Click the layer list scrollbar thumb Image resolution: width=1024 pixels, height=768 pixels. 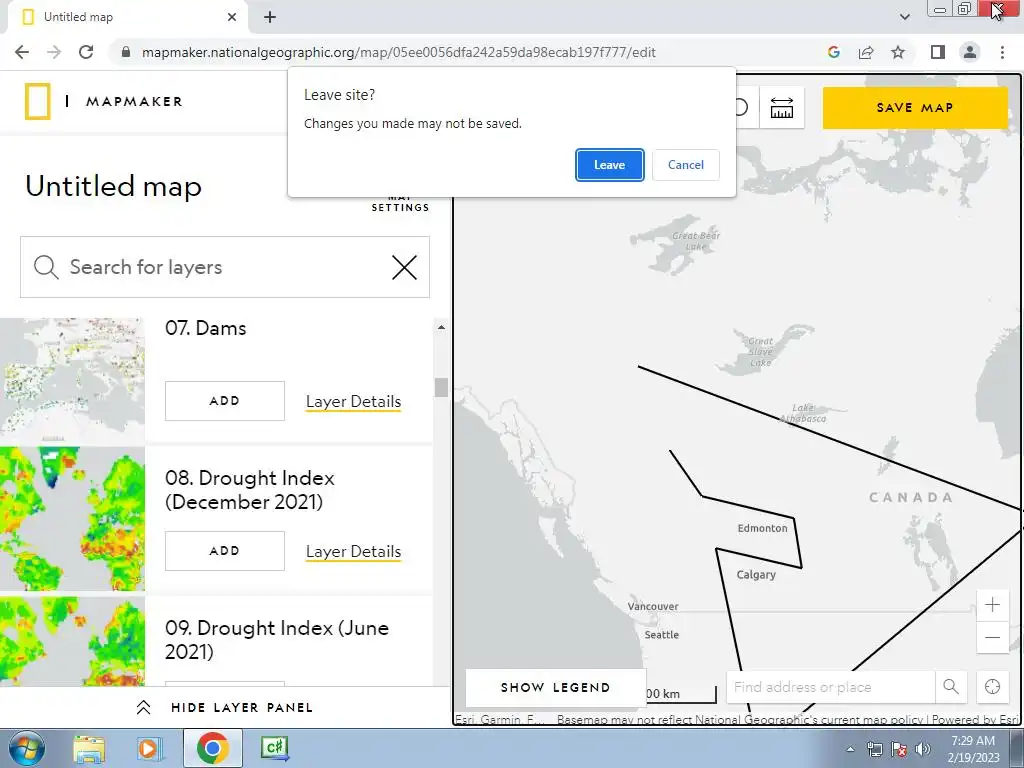[441, 387]
